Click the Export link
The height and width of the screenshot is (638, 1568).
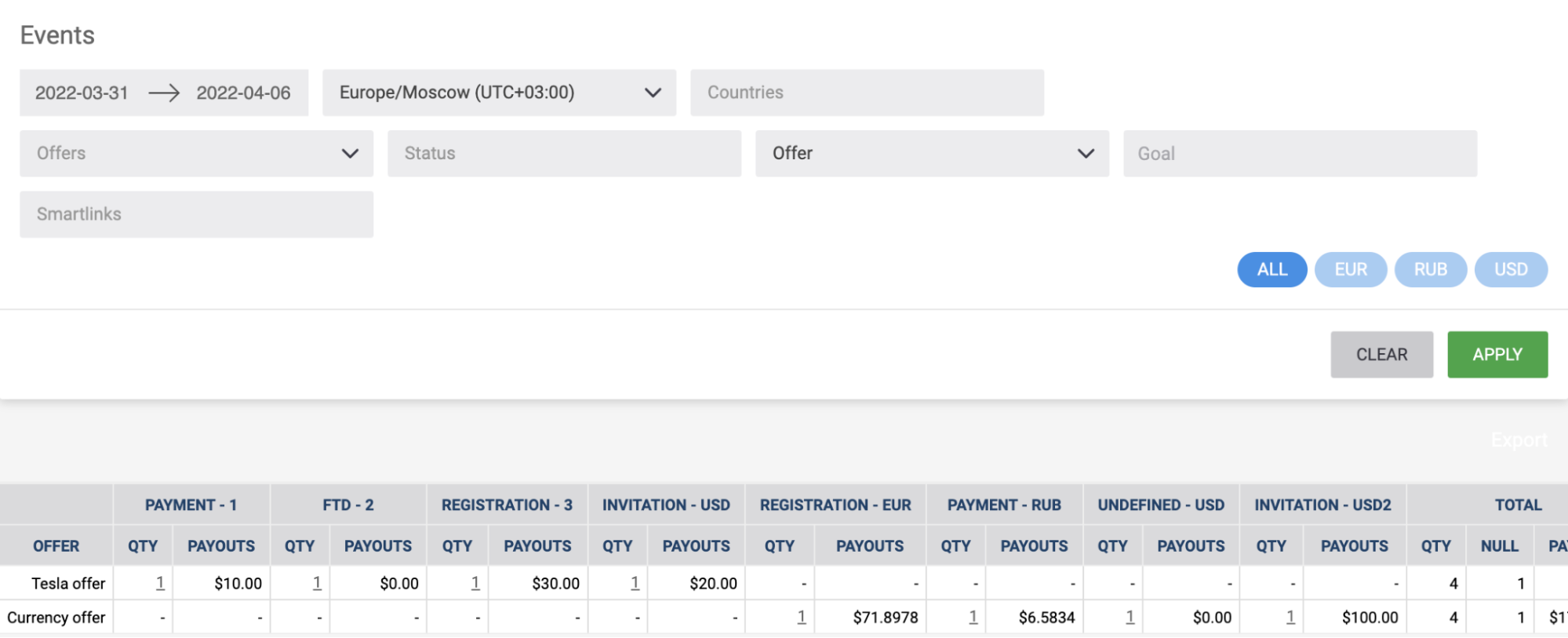(x=1519, y=440)
